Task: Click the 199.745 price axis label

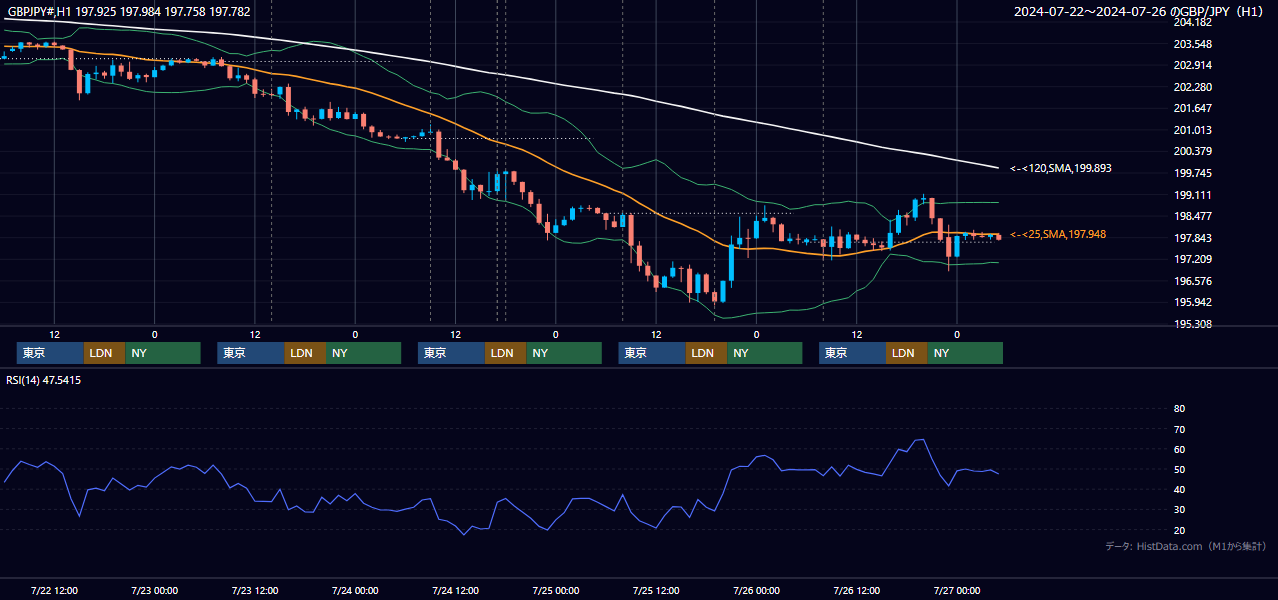Action: click(x=1192, y=173)
